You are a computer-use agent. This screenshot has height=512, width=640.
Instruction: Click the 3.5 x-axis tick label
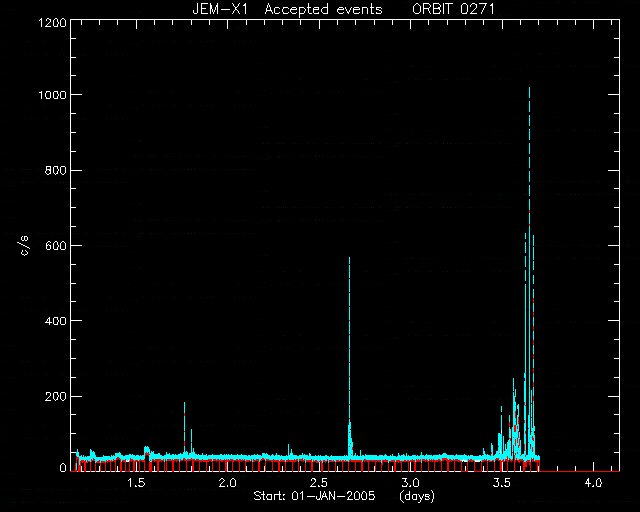(x=501, y=483)
